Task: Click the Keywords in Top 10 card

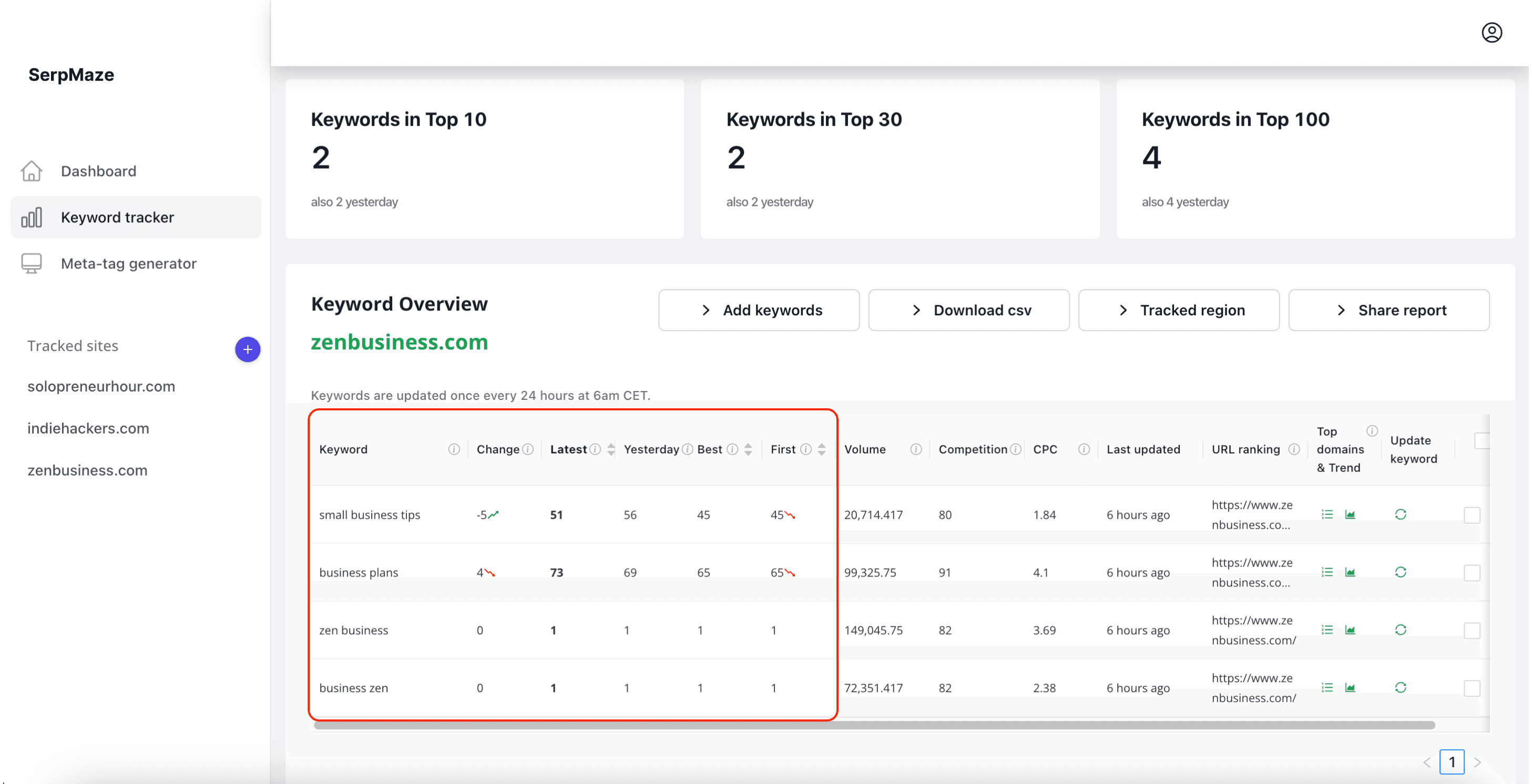Action: pos(484,159)
